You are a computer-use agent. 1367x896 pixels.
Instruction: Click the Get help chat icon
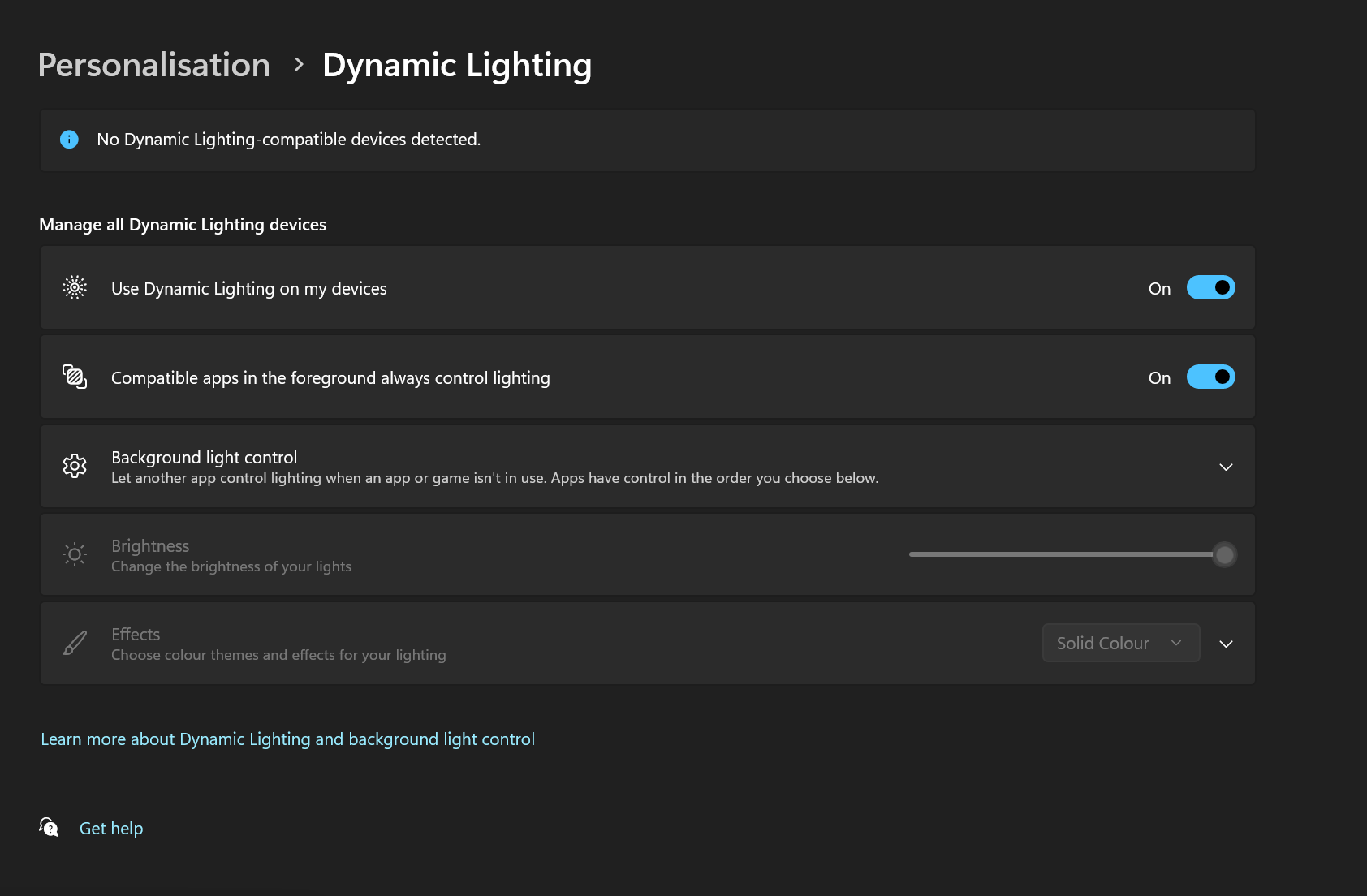(x=49, y=827)
